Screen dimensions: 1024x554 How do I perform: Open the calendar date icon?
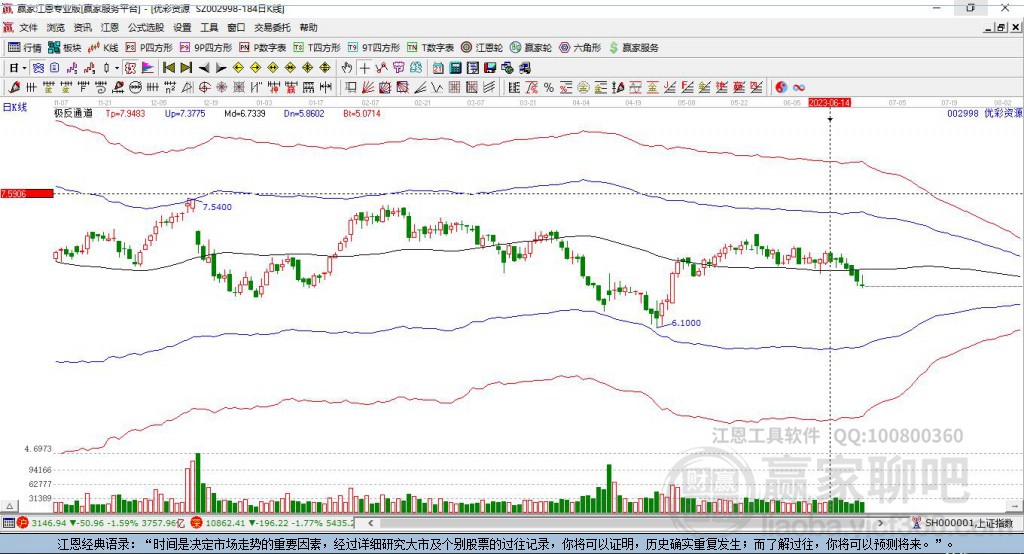point(438,68)
